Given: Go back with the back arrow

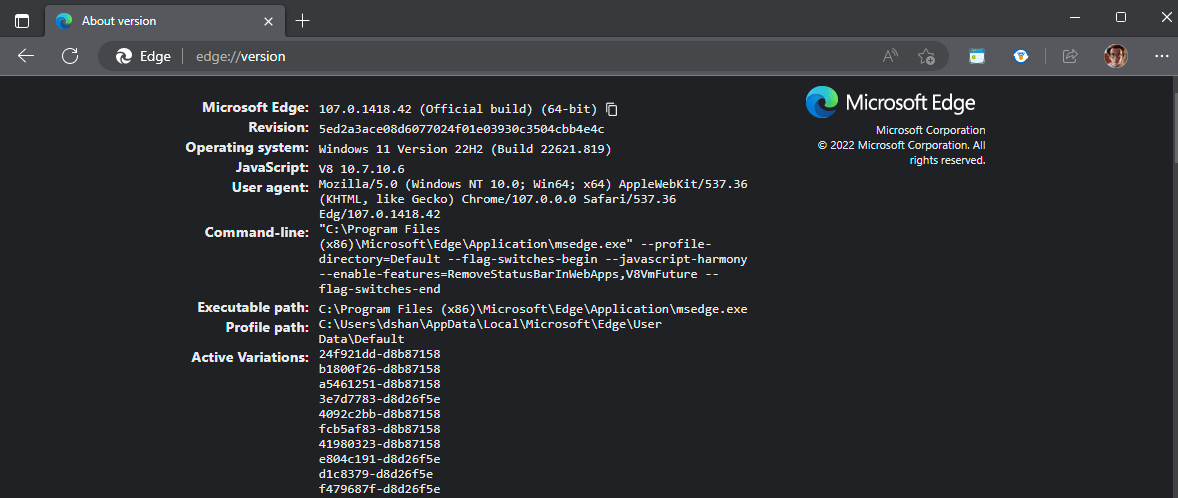Looking at the screenshot, I should (26, 56).
